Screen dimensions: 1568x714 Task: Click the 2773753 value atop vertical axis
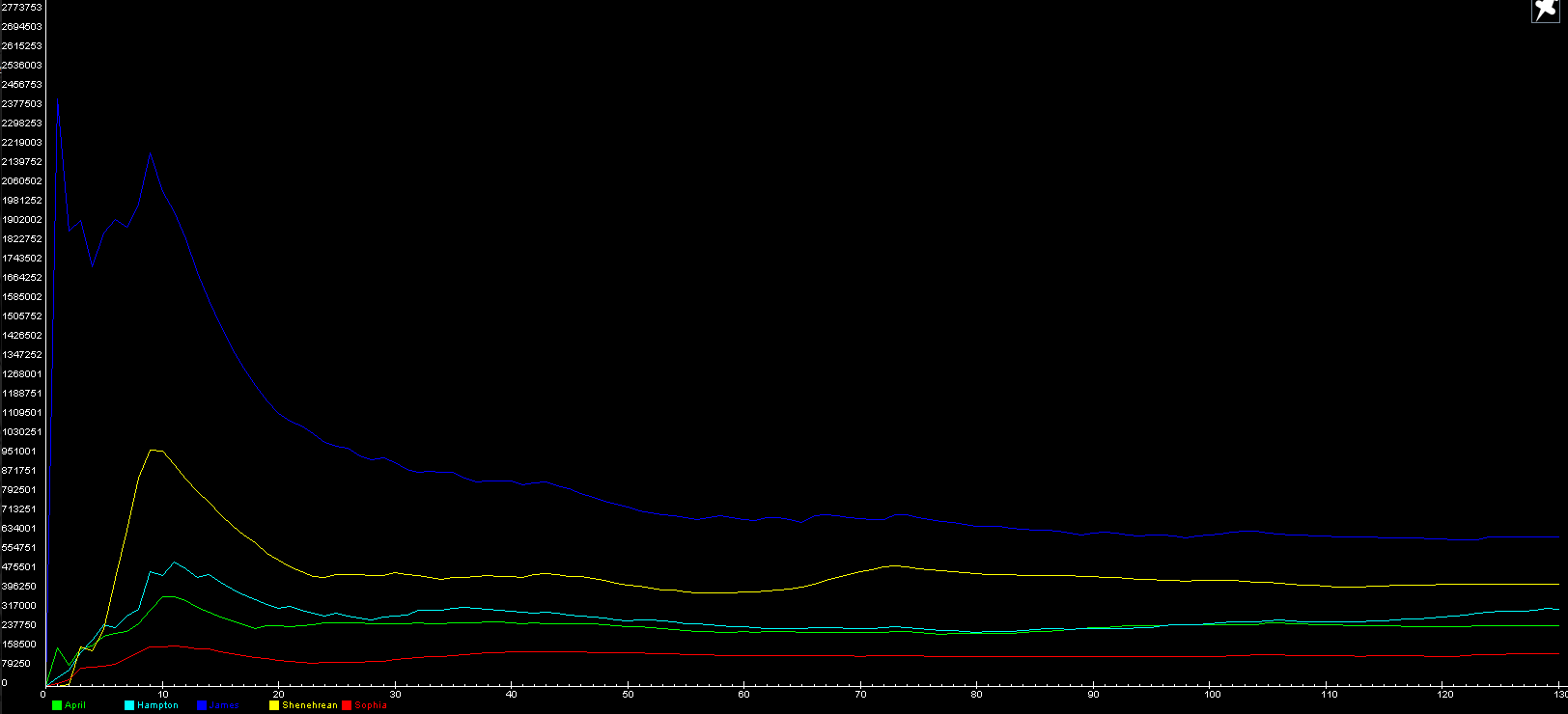point(21,8)
